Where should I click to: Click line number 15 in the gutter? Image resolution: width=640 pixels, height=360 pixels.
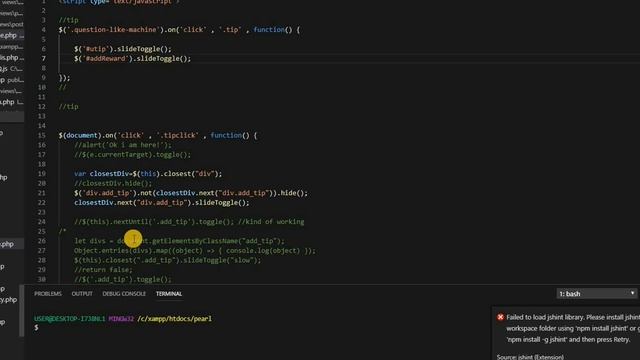[42, 136]
